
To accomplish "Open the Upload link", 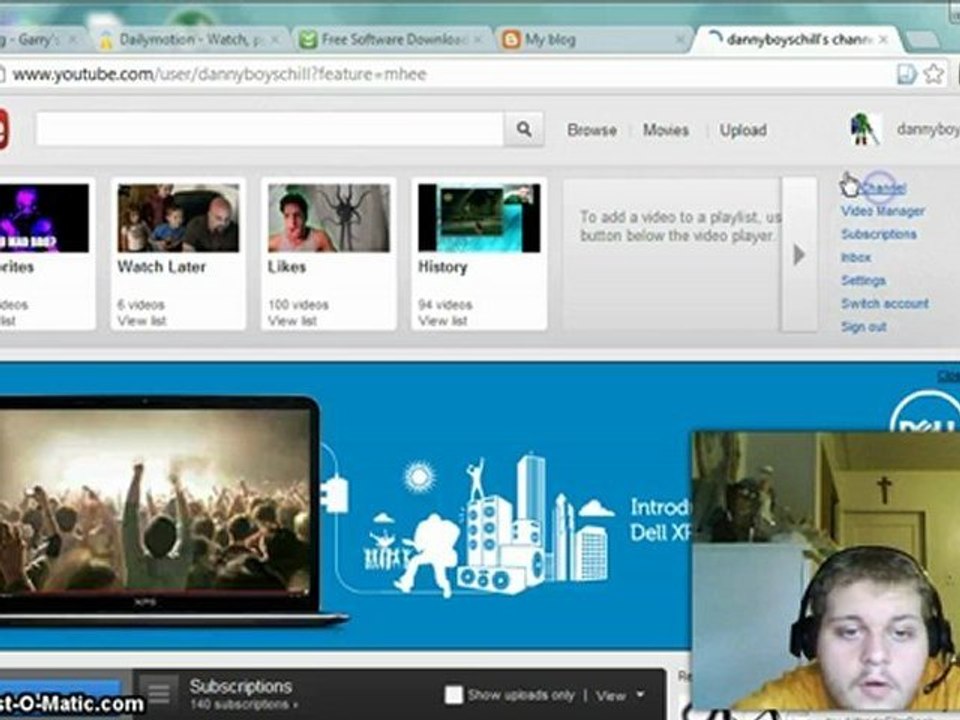I will pyautogui.click(x=743, y=130).
